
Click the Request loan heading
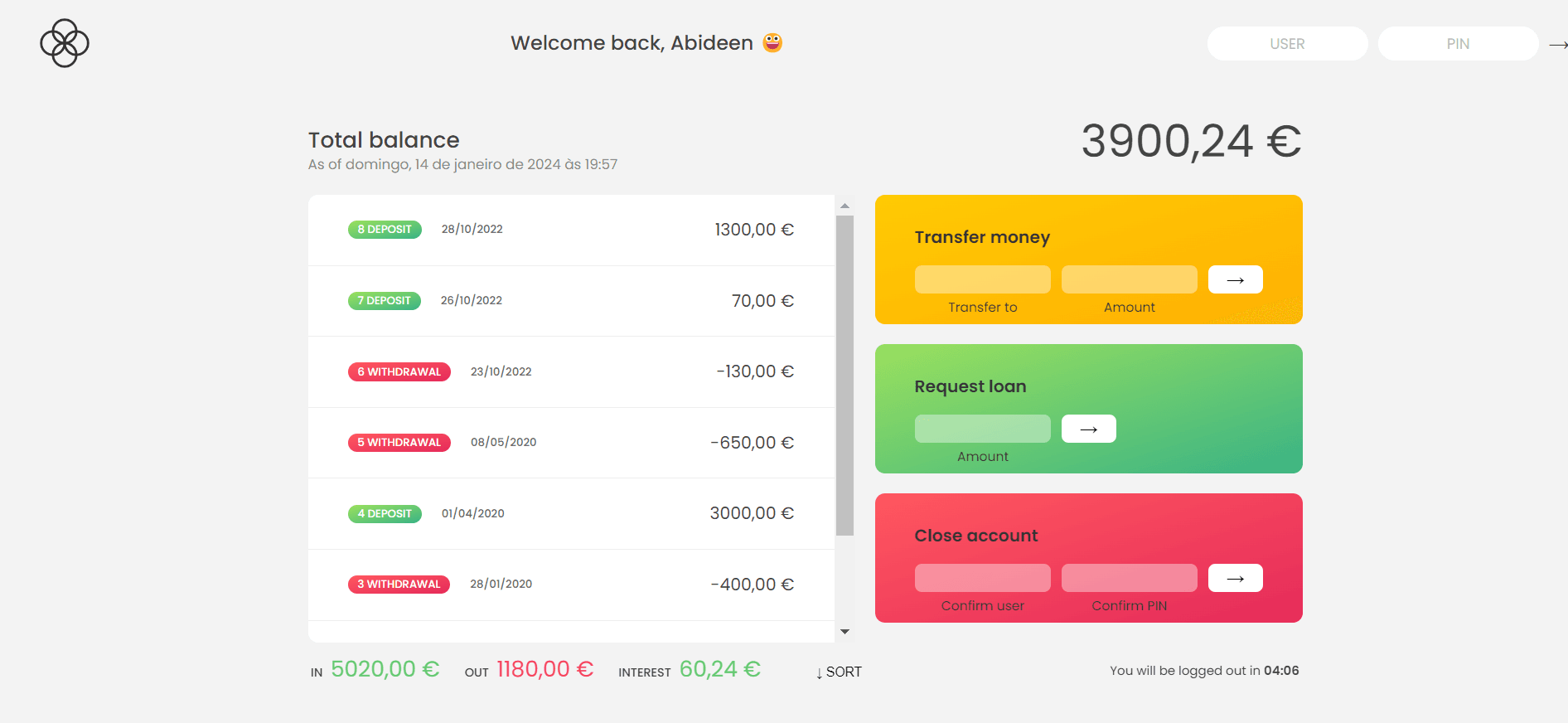[x=970, y=386]
